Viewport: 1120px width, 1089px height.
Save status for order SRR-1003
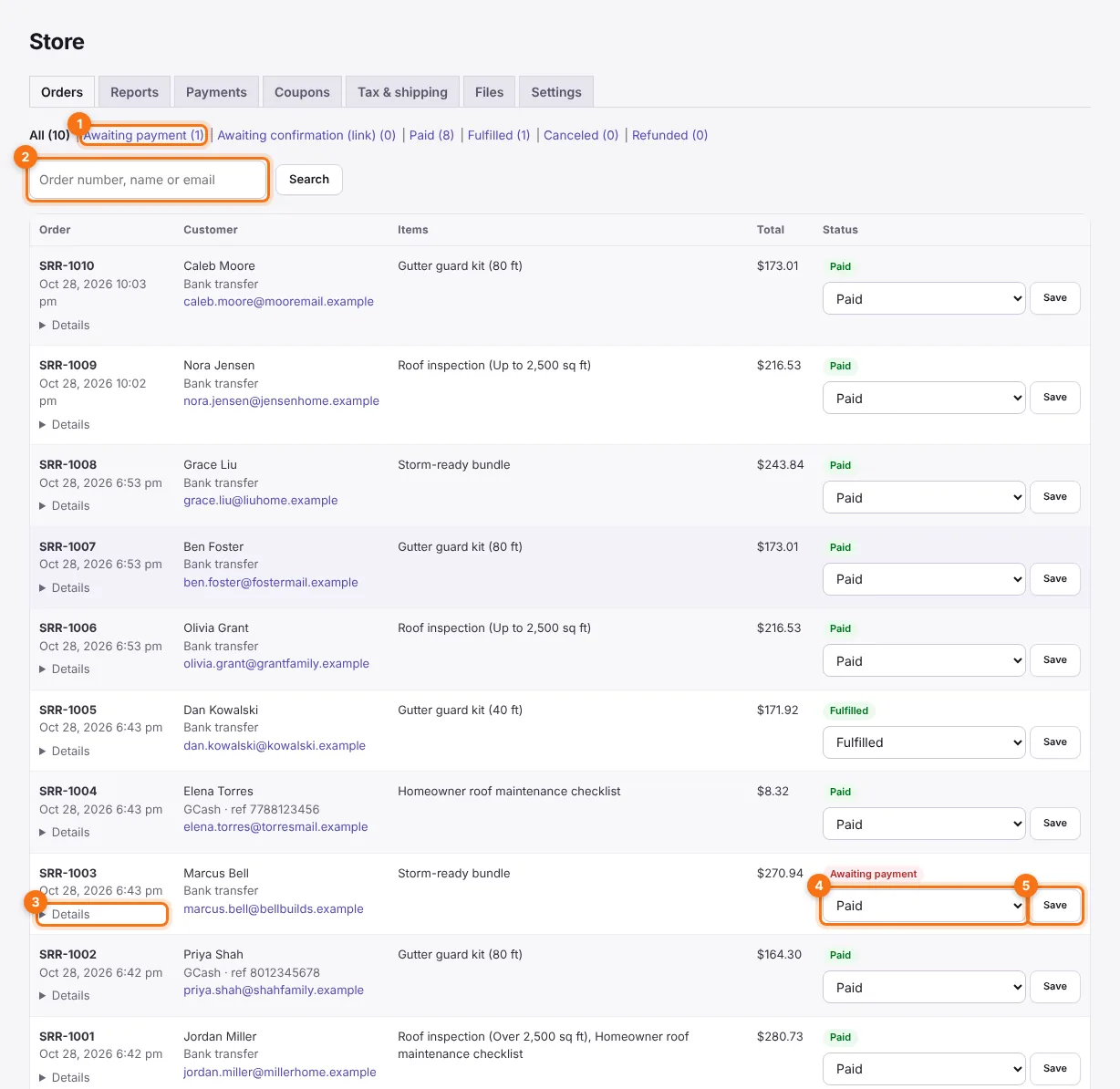coord(1055,906)
